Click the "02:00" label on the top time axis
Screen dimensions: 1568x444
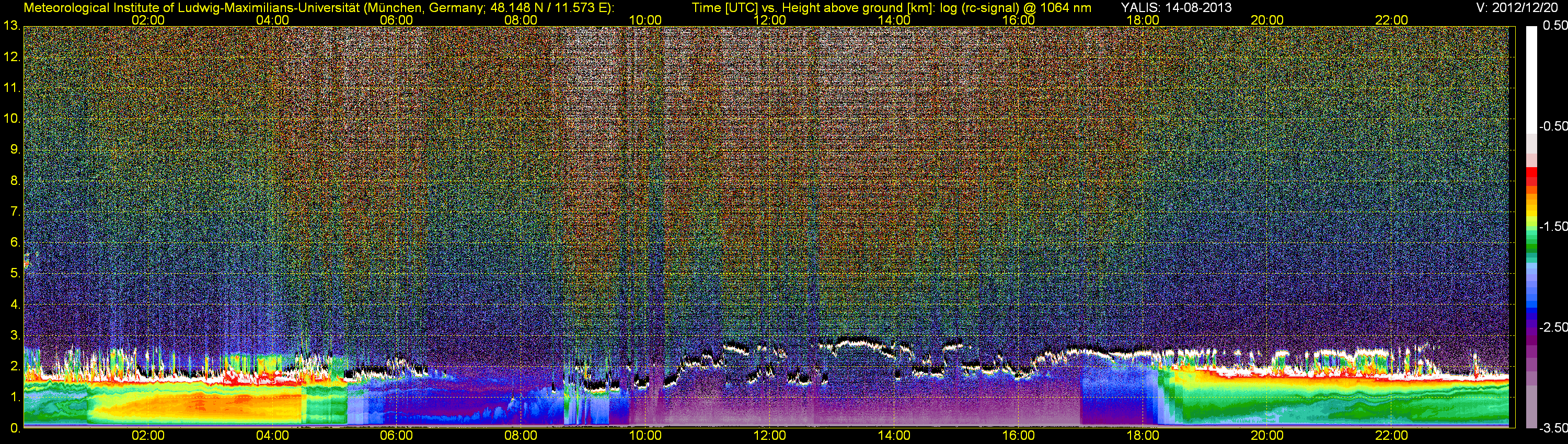(x=148, y=20)
